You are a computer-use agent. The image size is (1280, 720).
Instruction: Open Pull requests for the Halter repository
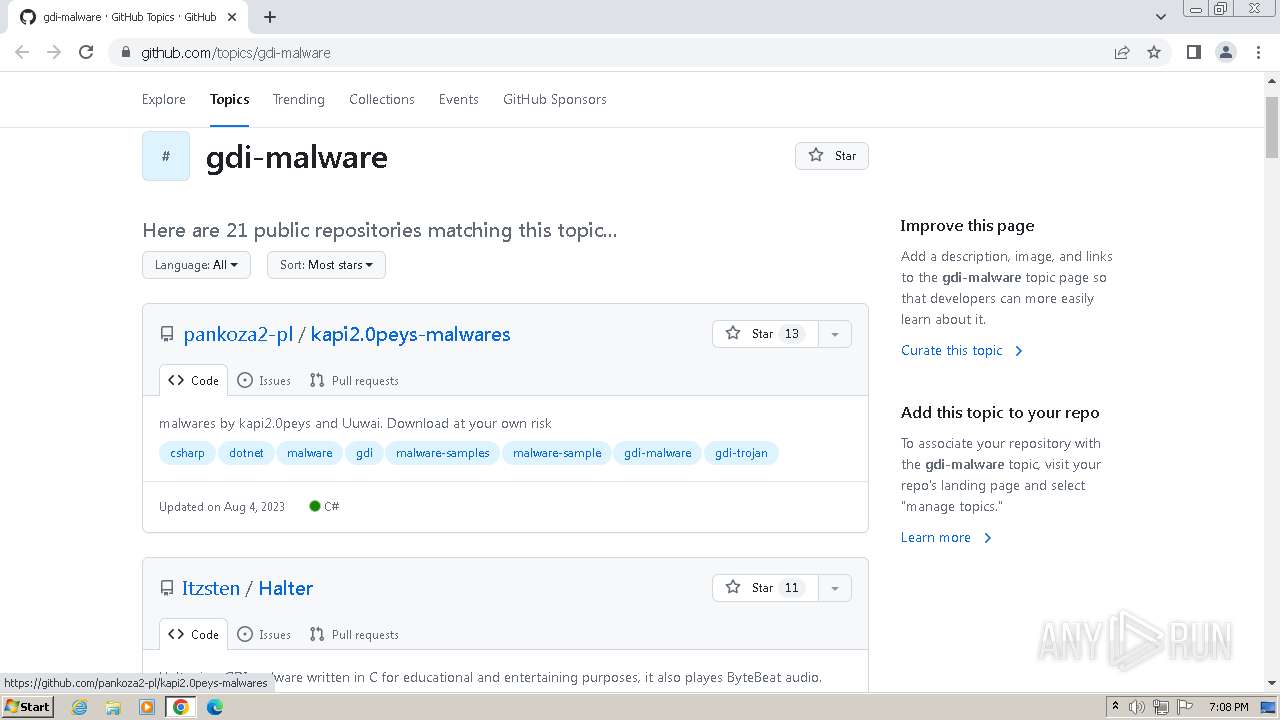[x=354, y=634]
